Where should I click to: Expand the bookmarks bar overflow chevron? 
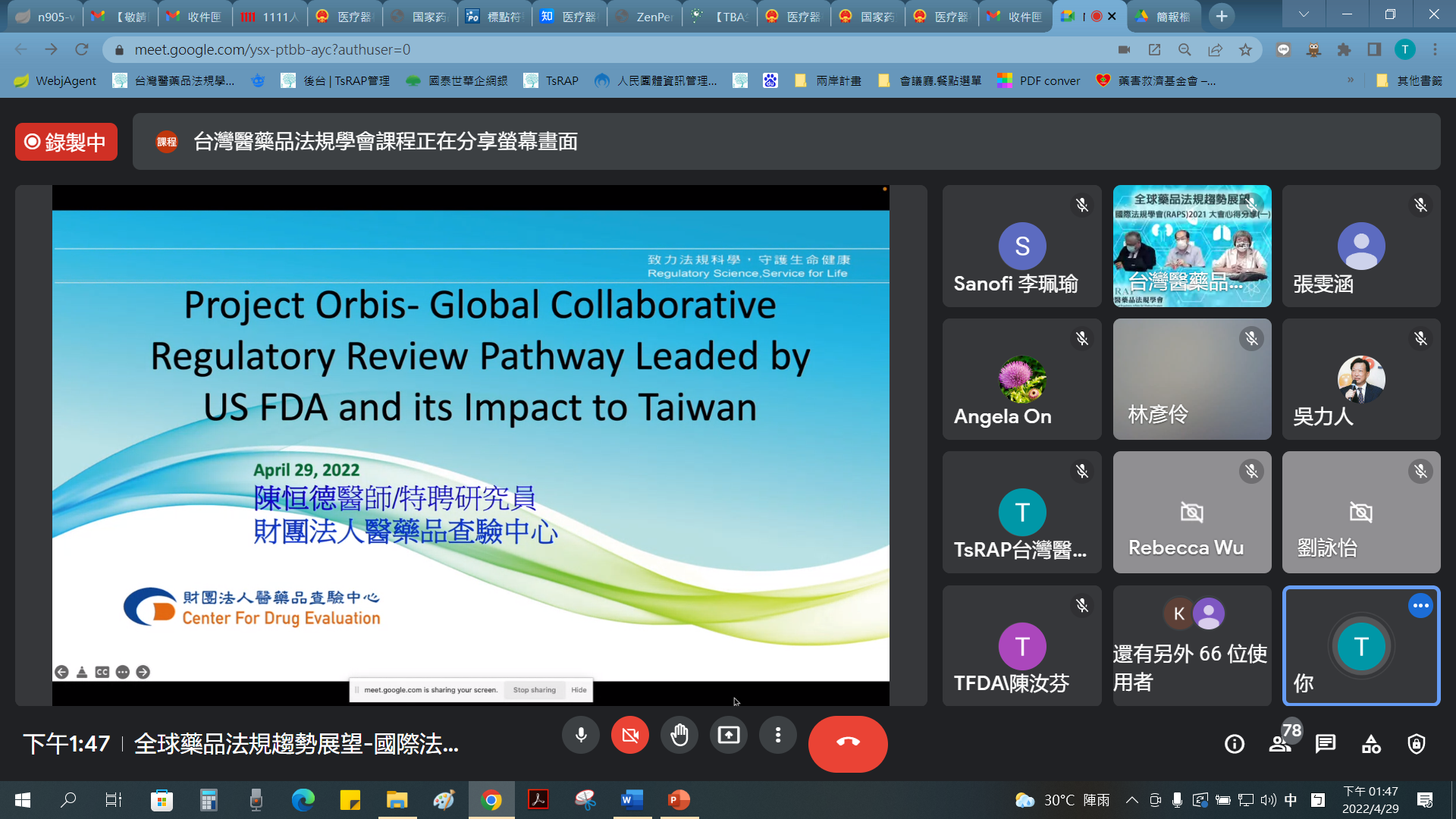click(x=1350, y=80)
